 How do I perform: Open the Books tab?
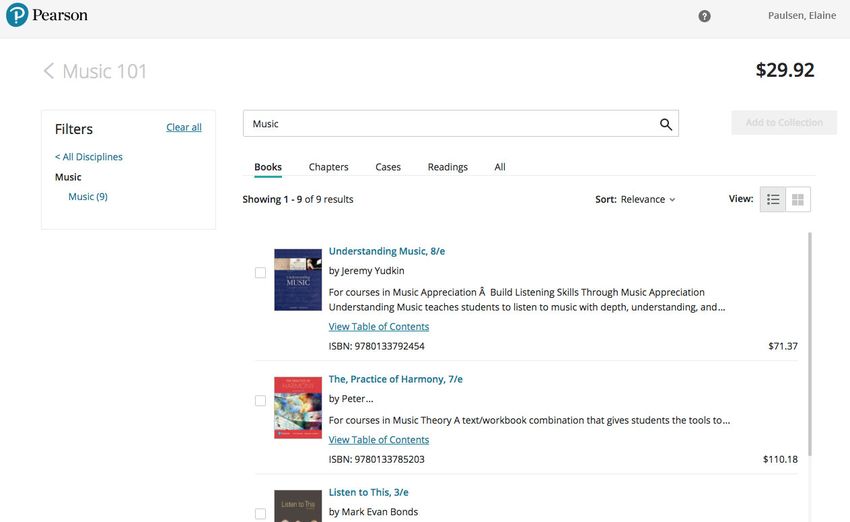point(268,167)
